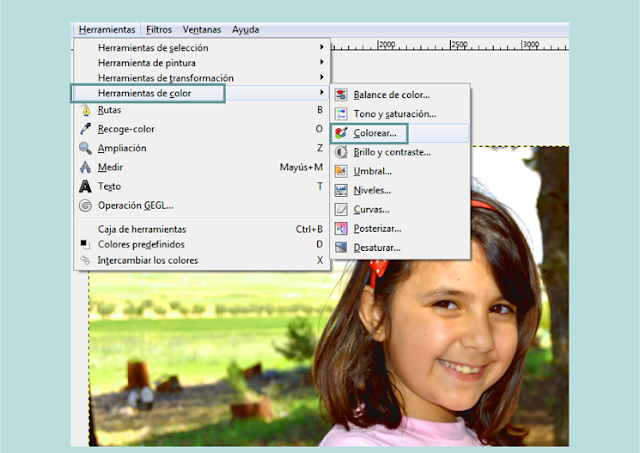Choose Curvas... option
Screen dimensions: 640x453
(400, 209)
